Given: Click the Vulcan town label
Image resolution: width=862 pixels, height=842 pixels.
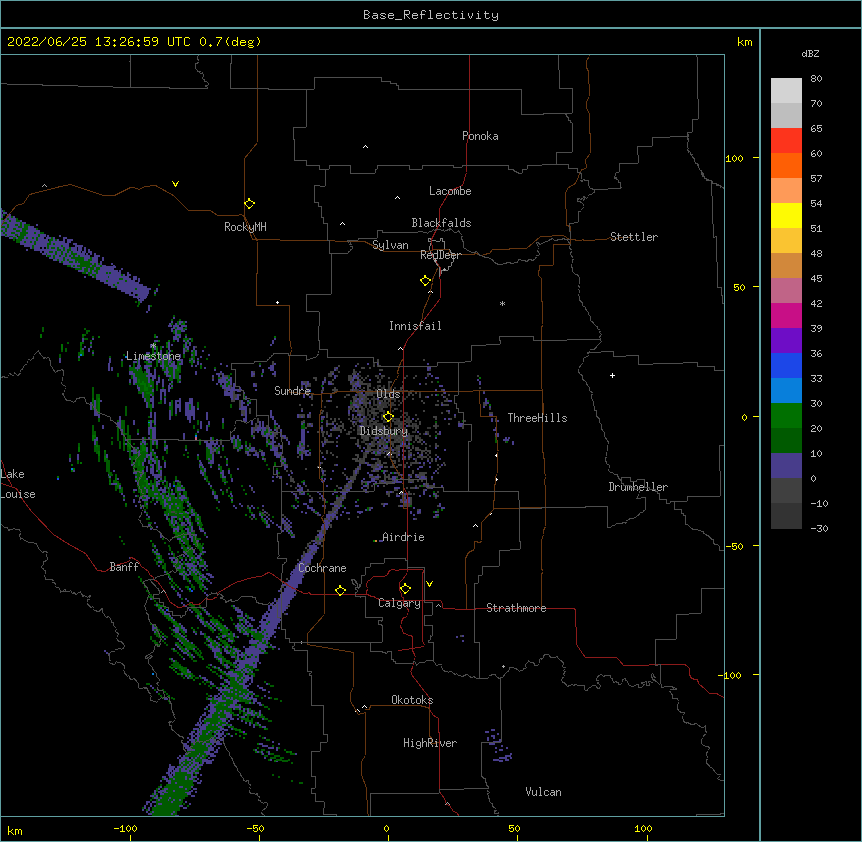Looking at the screenshot, I should (543, 792).
